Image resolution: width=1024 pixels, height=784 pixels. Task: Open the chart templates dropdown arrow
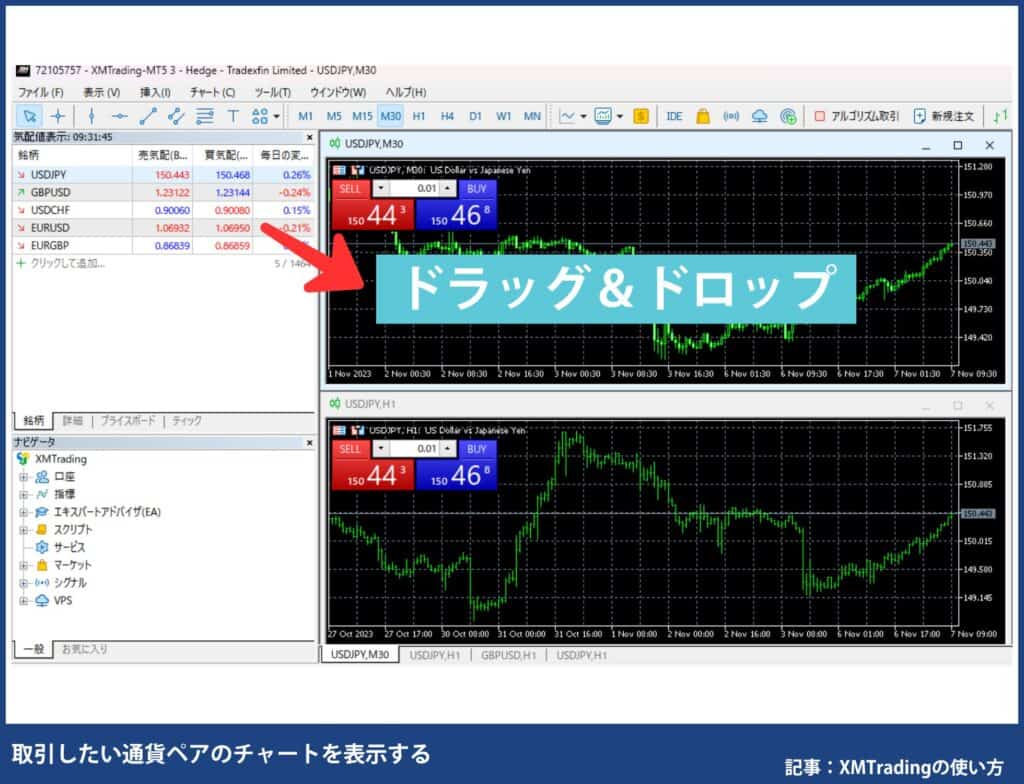620,117
